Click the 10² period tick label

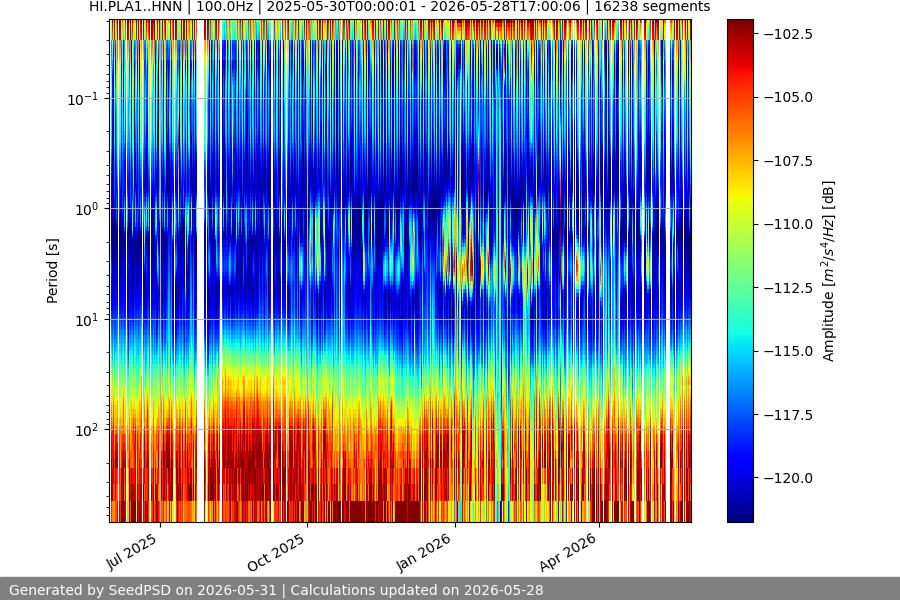(87, 430)
